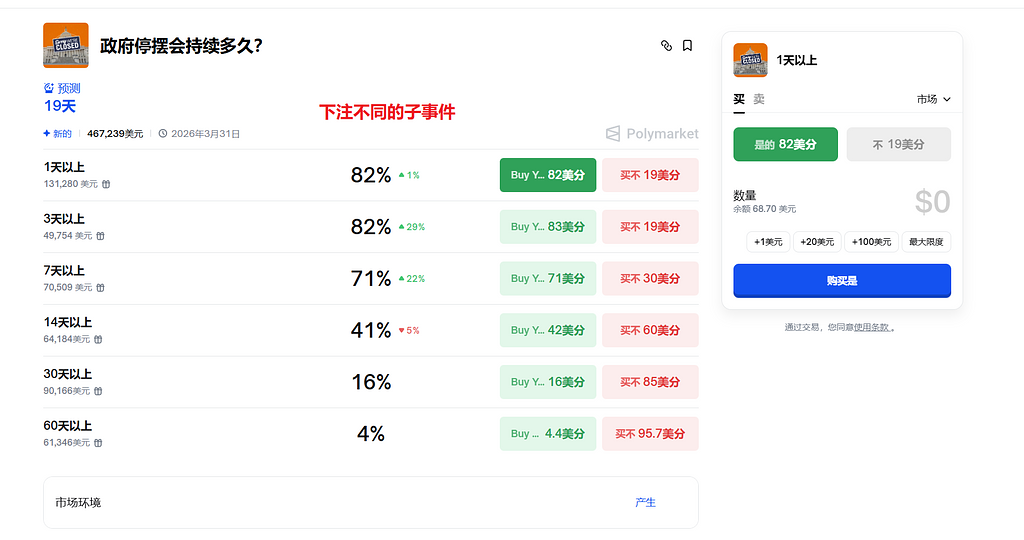Bookmark this market with the bookmark icon
The image size is (1024, 540).
[688, 46]
